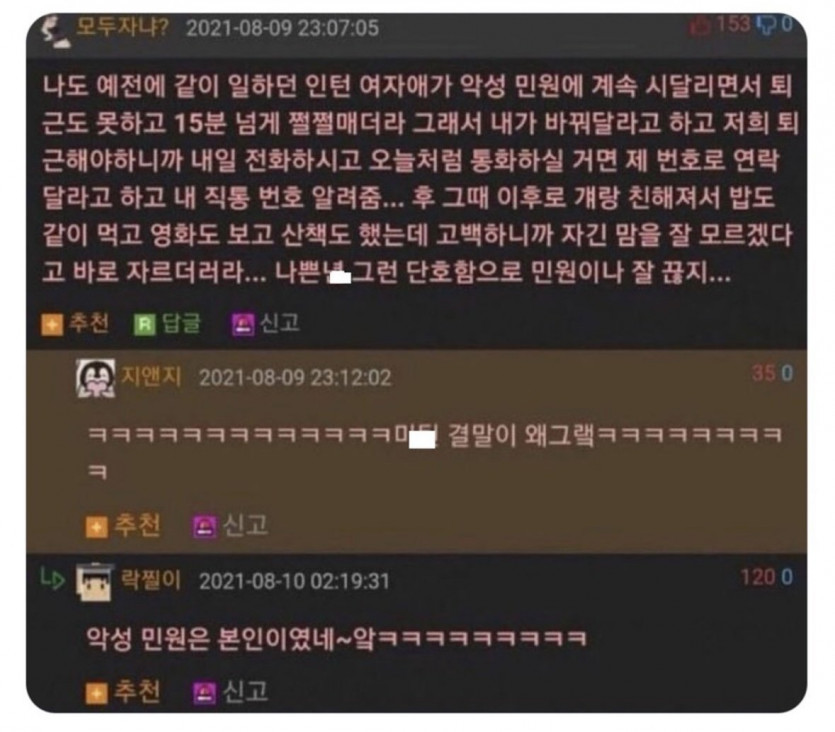Click orange 추천 icon under first comment
This screenshot has height=732, width=835.
(52, 324)
